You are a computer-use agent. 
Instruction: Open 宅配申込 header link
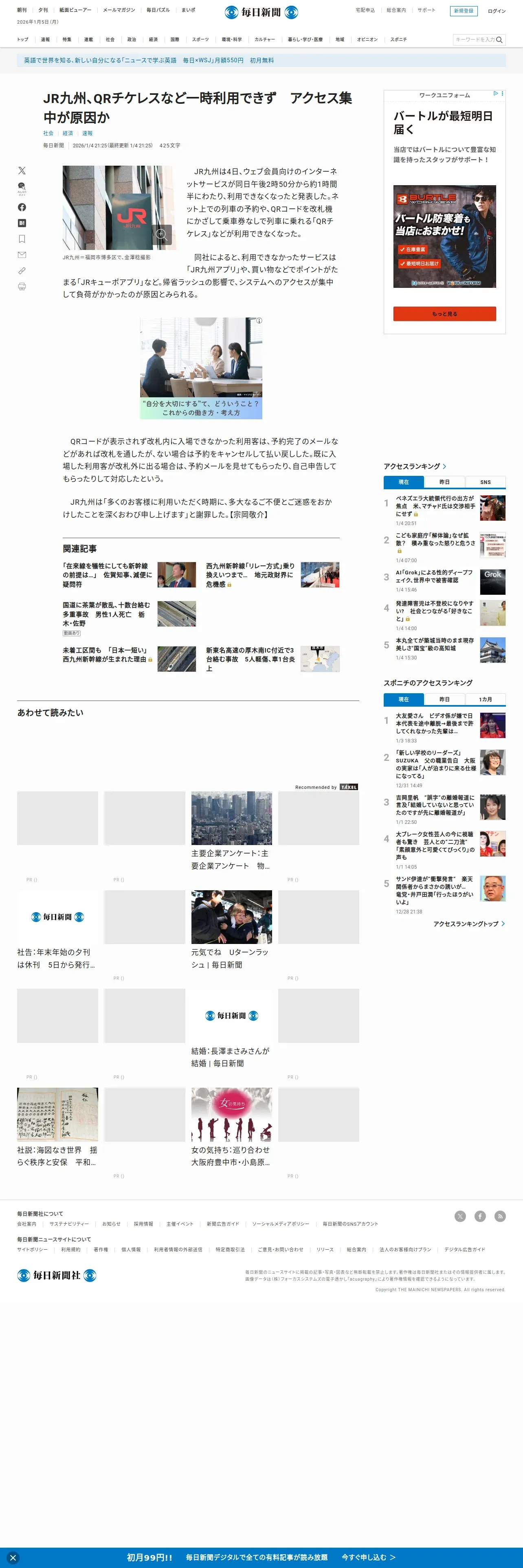coord(365,10)
